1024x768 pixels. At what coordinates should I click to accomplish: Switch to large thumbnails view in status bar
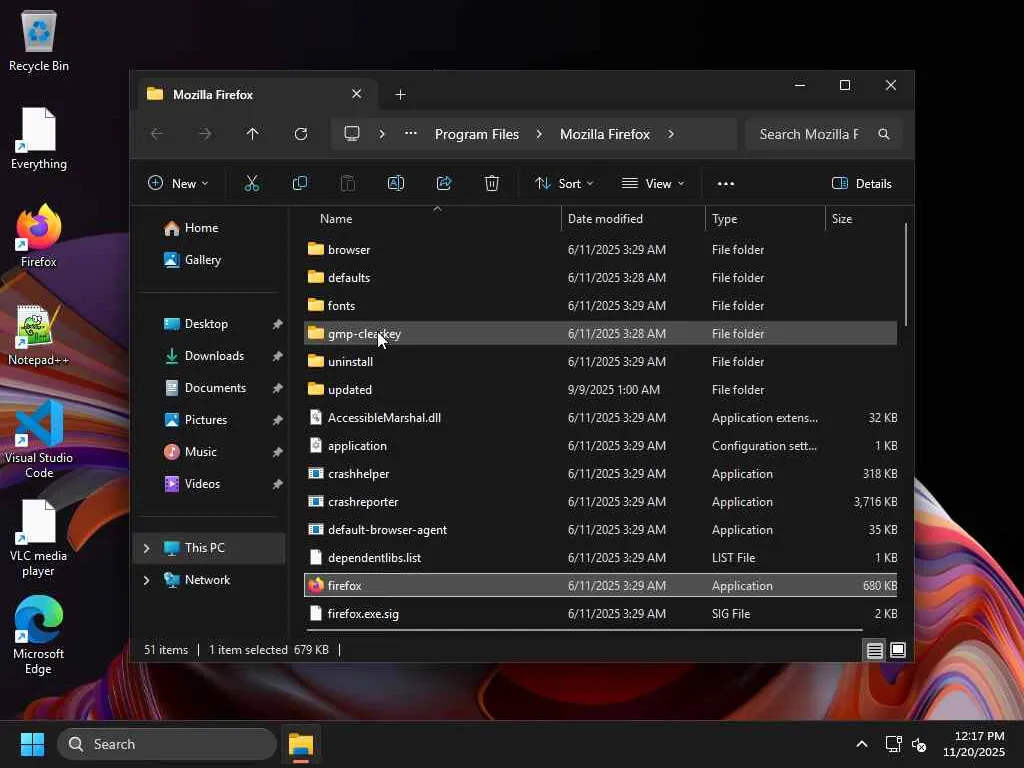click(898, 650)
